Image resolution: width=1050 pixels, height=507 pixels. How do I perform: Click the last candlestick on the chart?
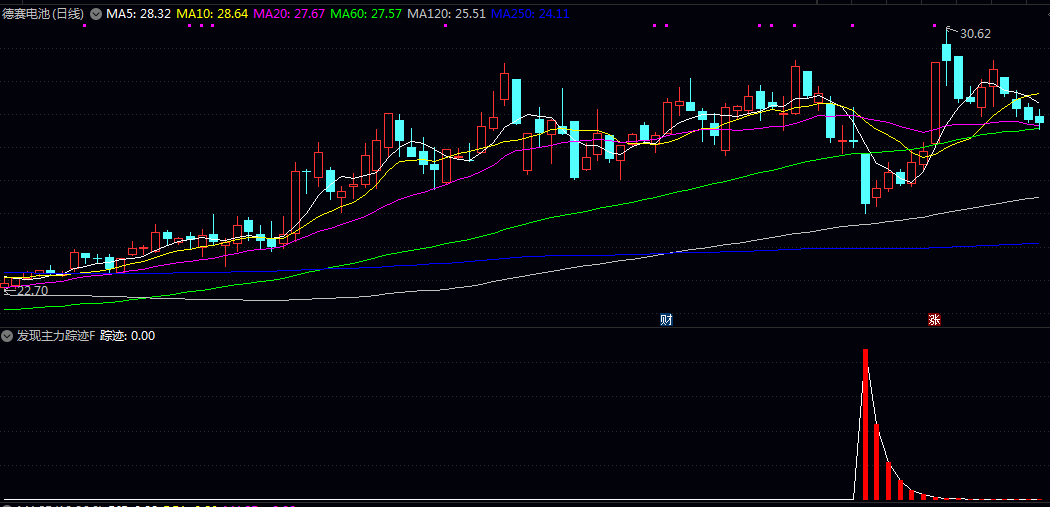tap(1039, 120)
